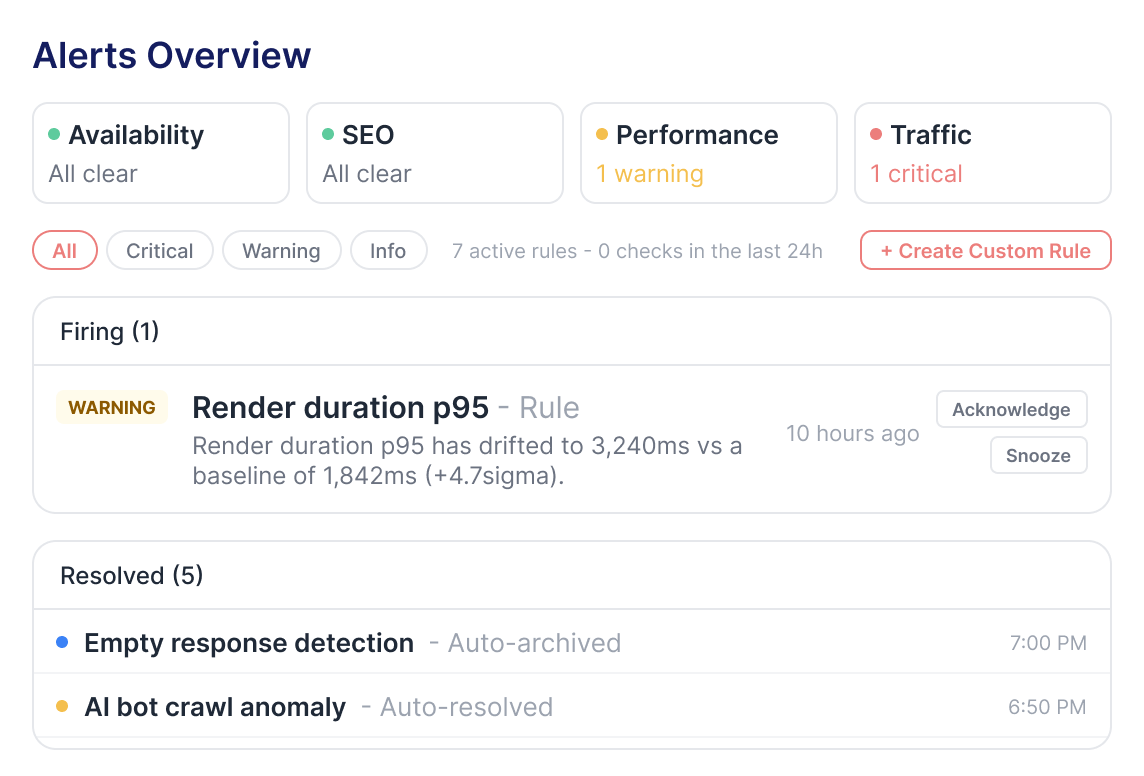Click the yellow dot next to Performance
Image resolution: width=1144 pixels, height=776 pixels.
pos(602,134)
